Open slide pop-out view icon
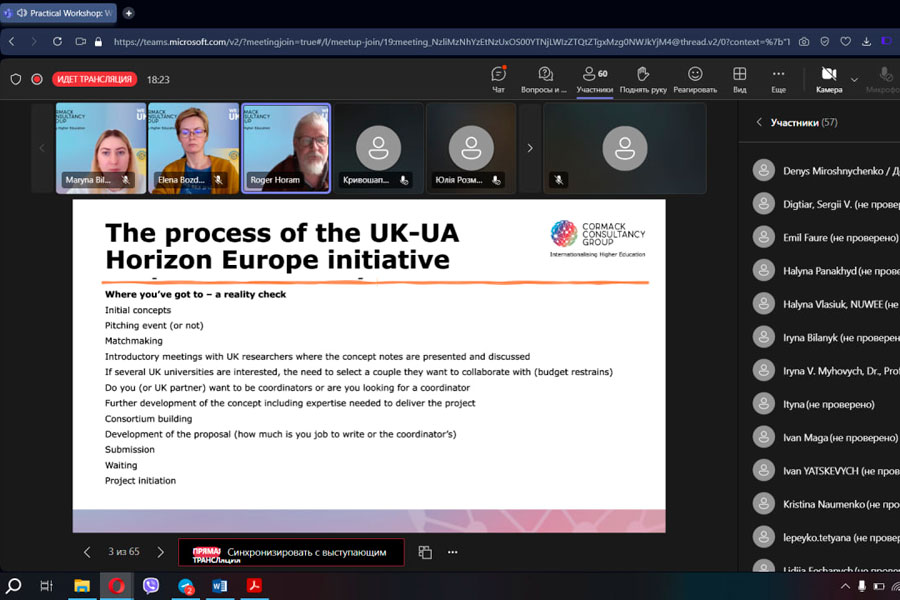 coord(425,552)
